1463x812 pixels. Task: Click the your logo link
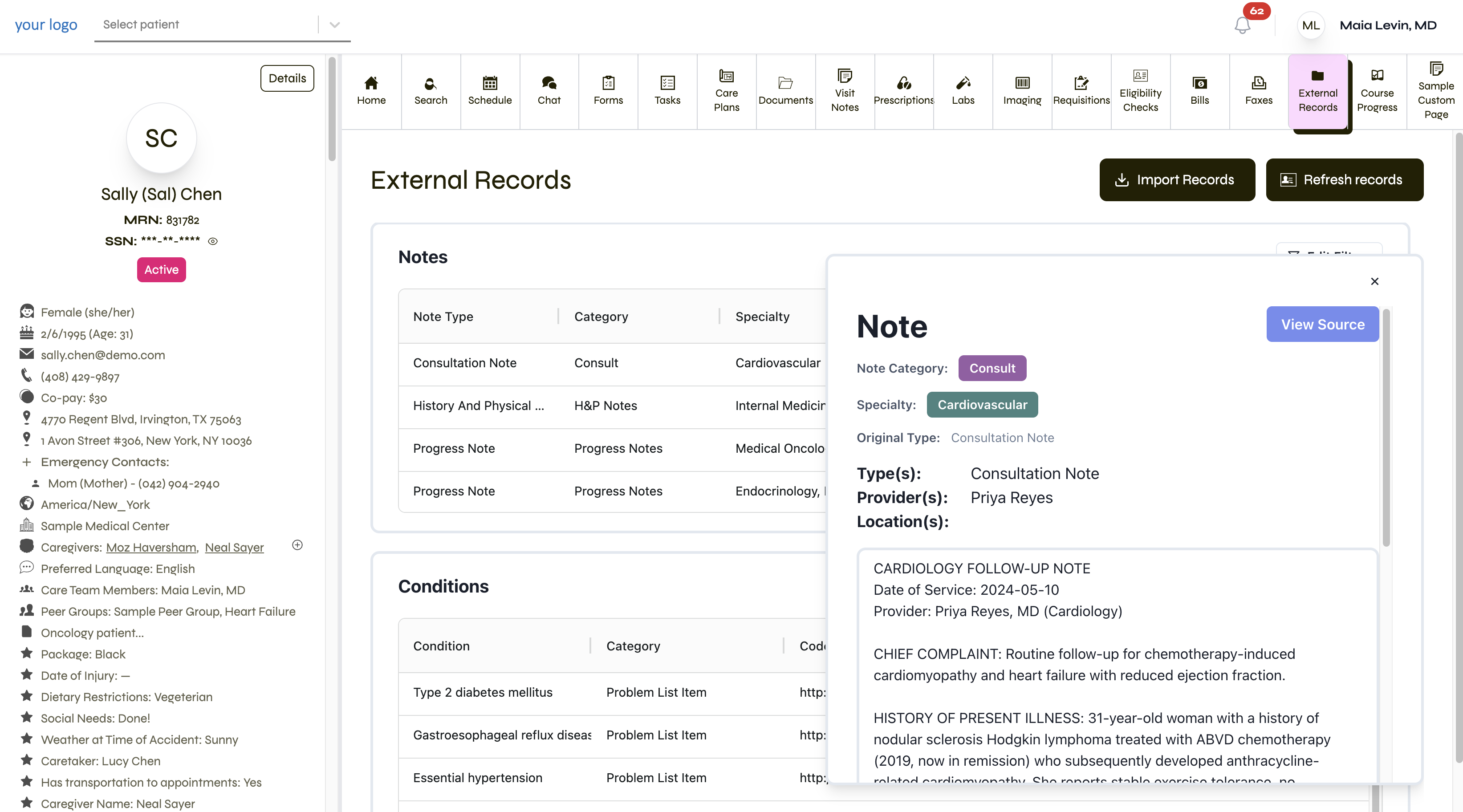pos(46,25)
